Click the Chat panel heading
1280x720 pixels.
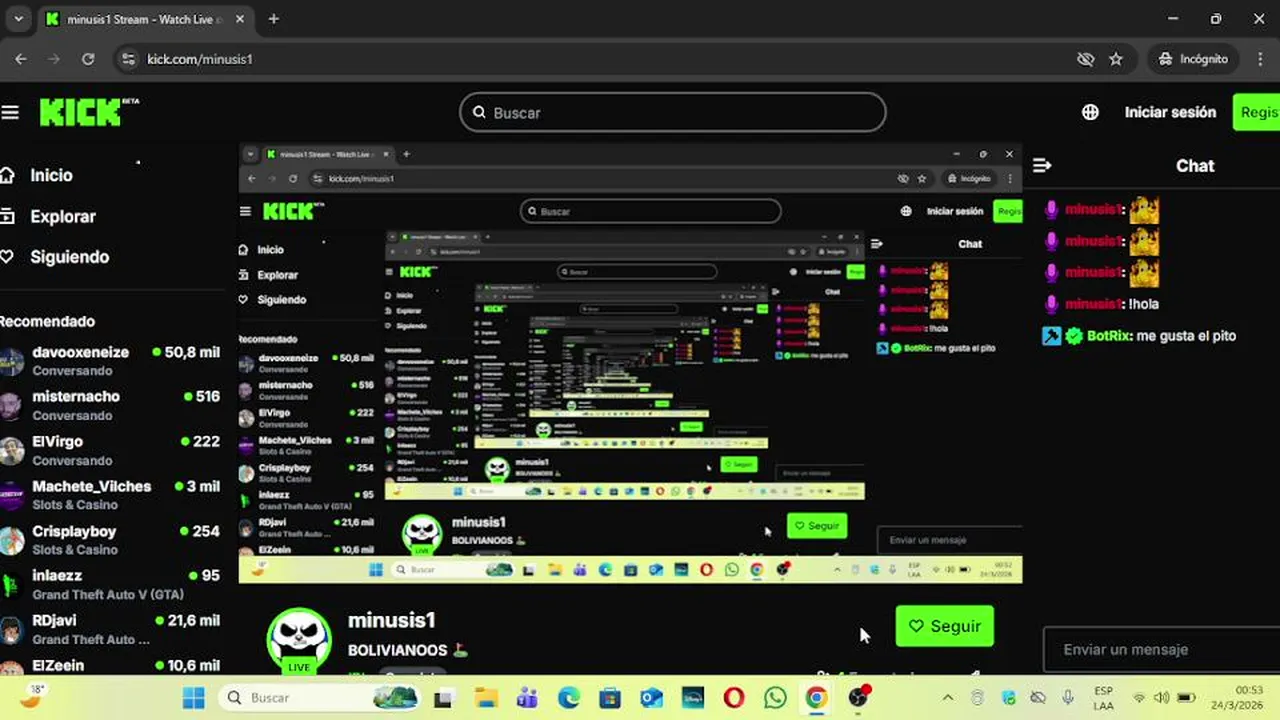coord(1194,165)
